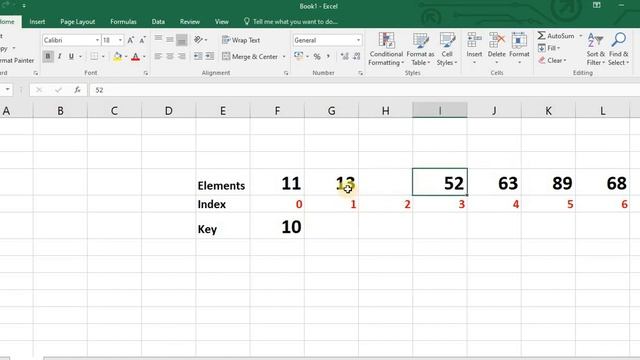Top align the cell contents
Viewport: 640px width, 360px height.
[158, 40]
